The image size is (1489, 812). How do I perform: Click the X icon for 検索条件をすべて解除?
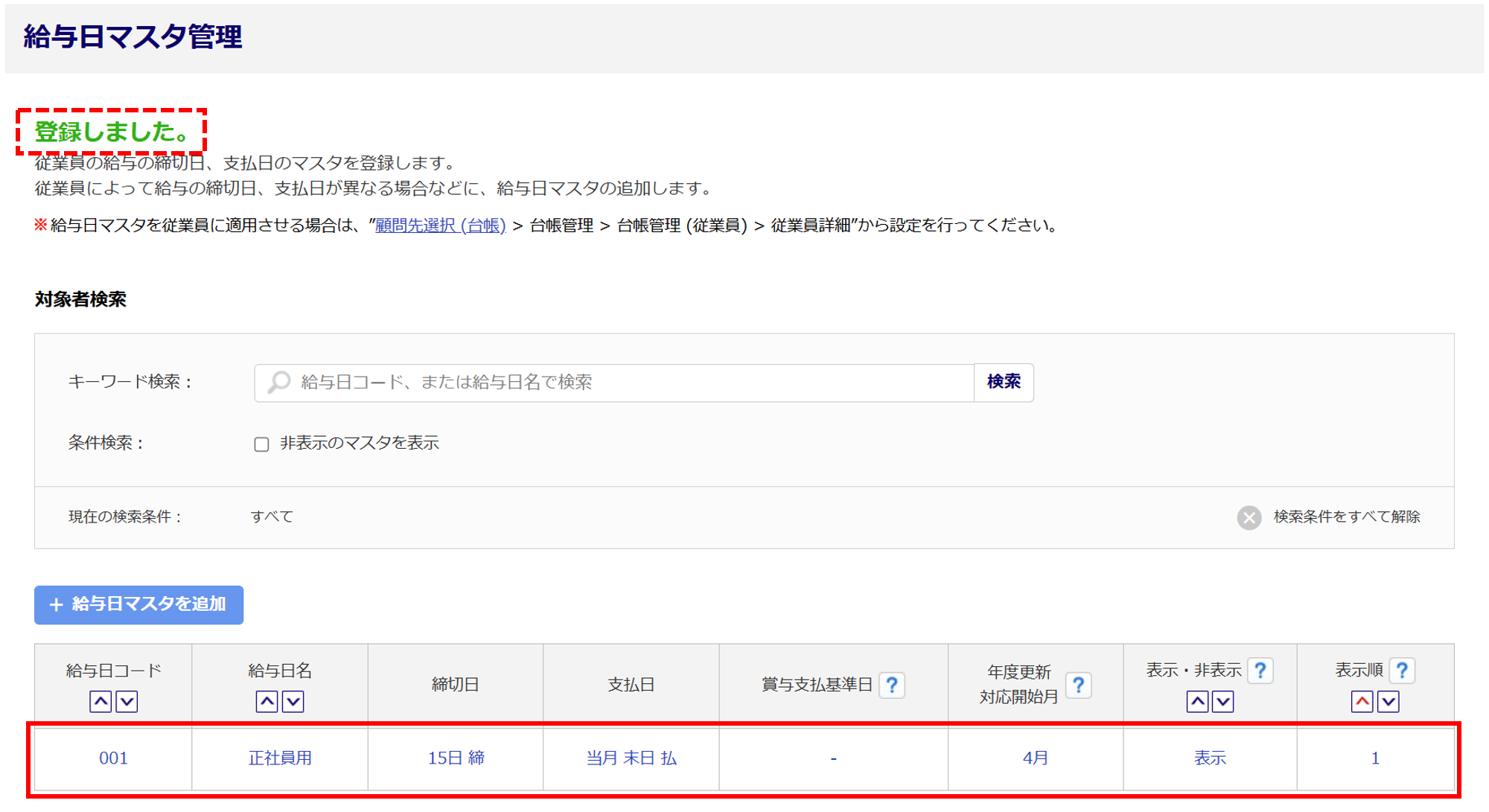tap(1249, 517)
